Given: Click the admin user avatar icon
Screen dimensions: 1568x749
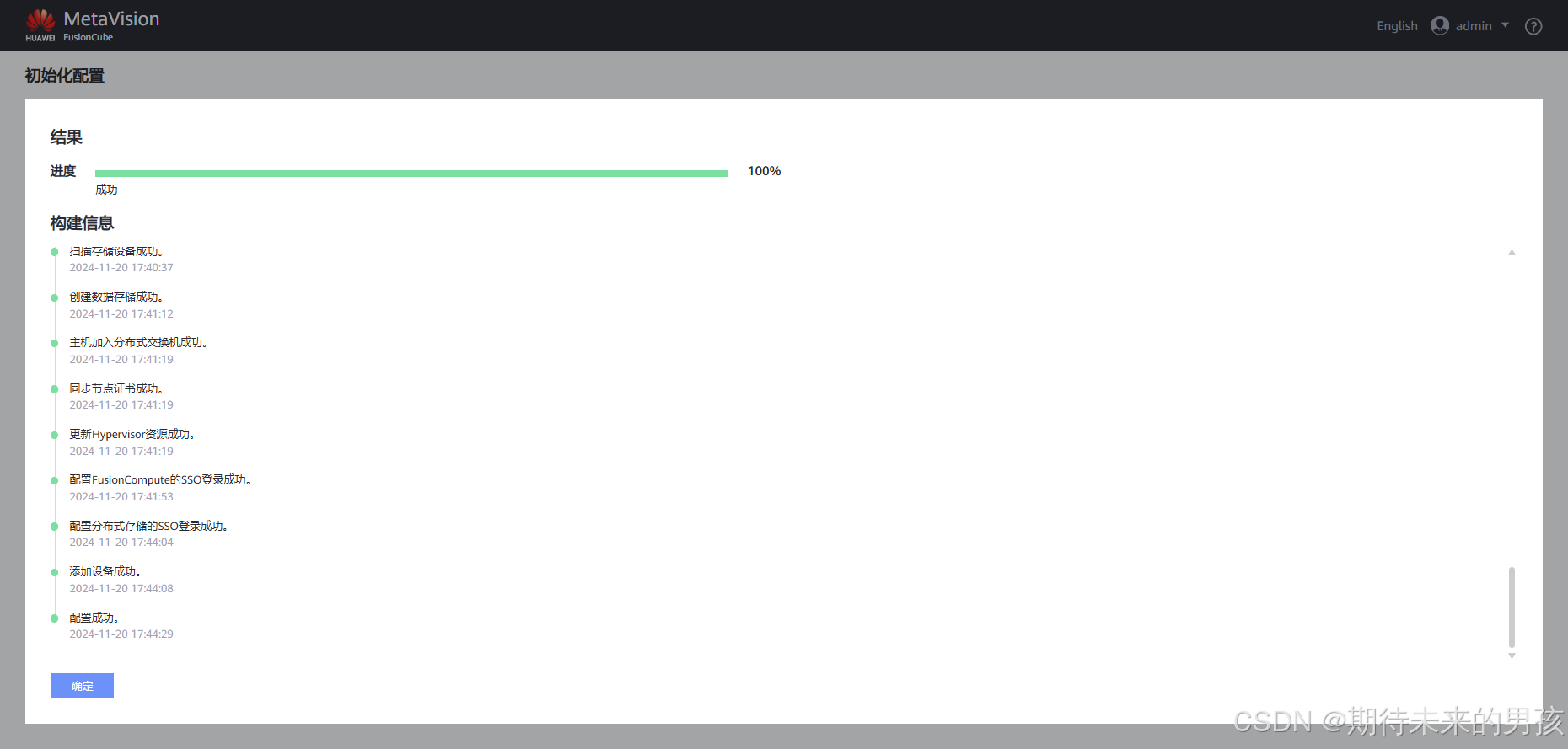Looking at the screenshot, I should click(x=1440, y=26).
